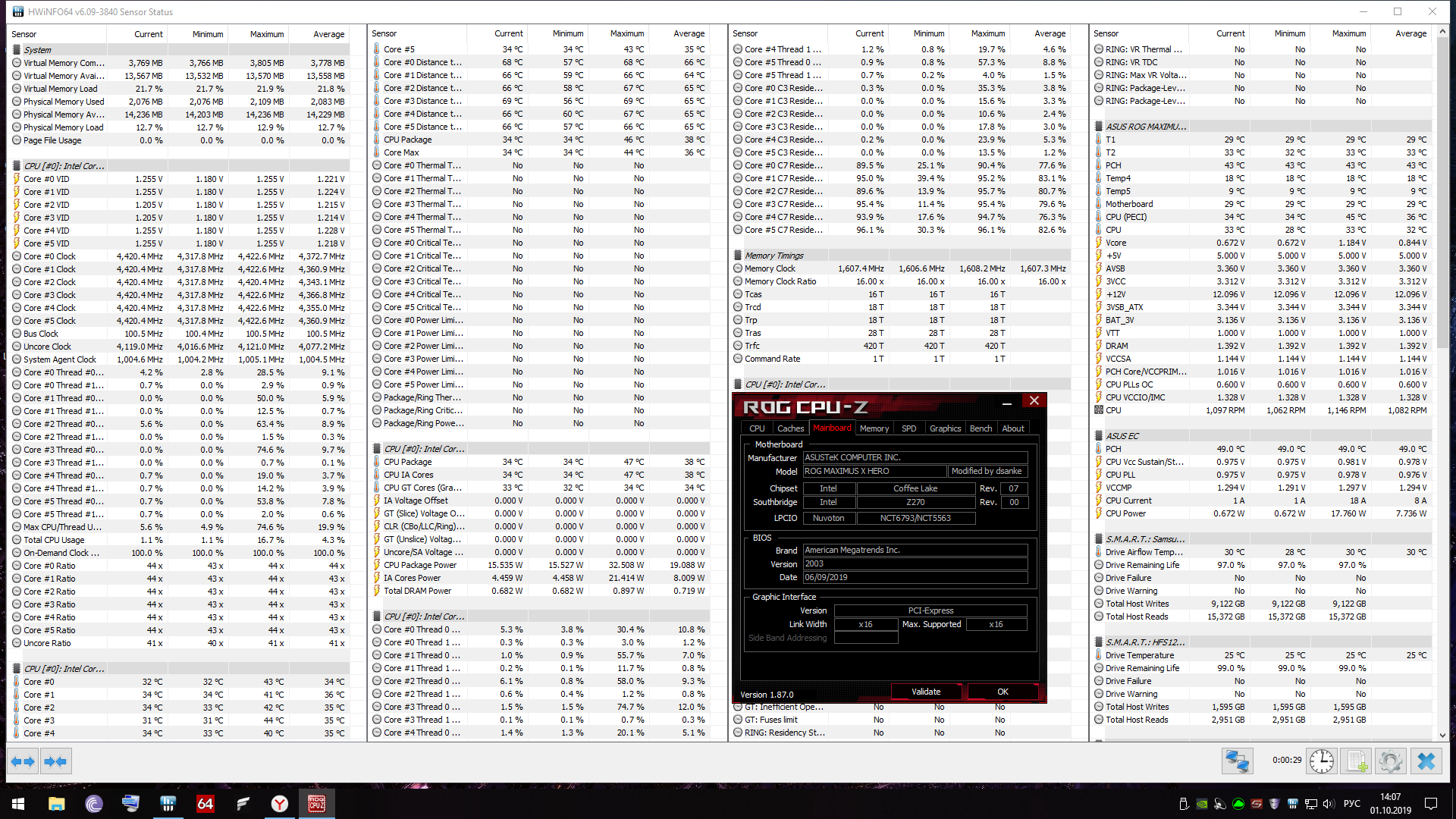Viewport: 1456px width, 819px height.
Task: Click the Maximum column header in first panel
Action: 267,34
